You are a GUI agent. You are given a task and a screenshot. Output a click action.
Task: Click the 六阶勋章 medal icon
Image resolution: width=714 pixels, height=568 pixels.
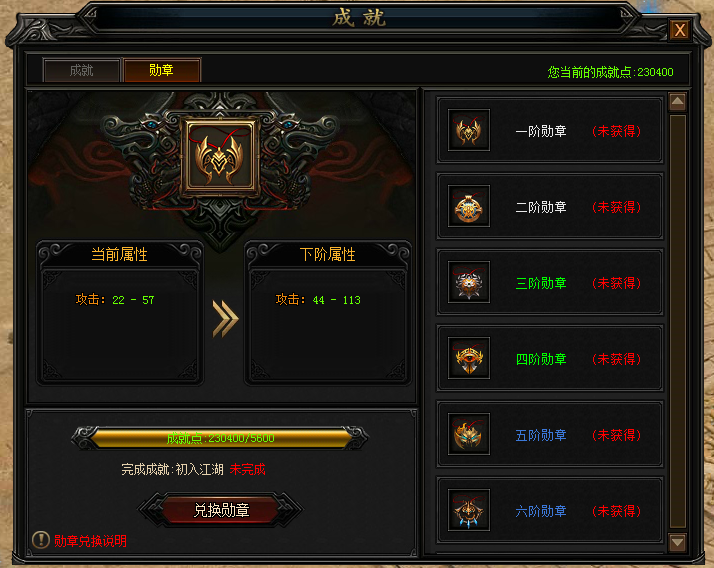(x=469, y=511)
